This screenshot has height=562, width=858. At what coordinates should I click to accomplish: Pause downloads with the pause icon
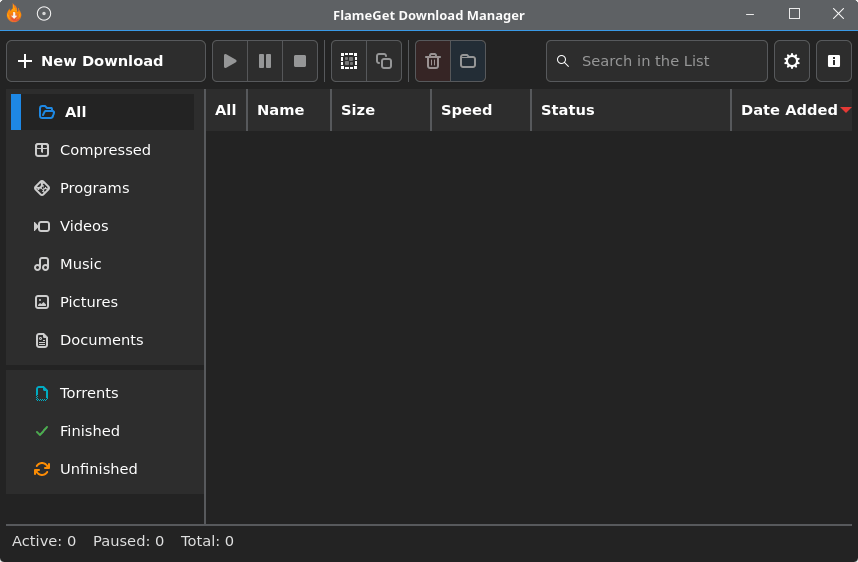(265, 61)
